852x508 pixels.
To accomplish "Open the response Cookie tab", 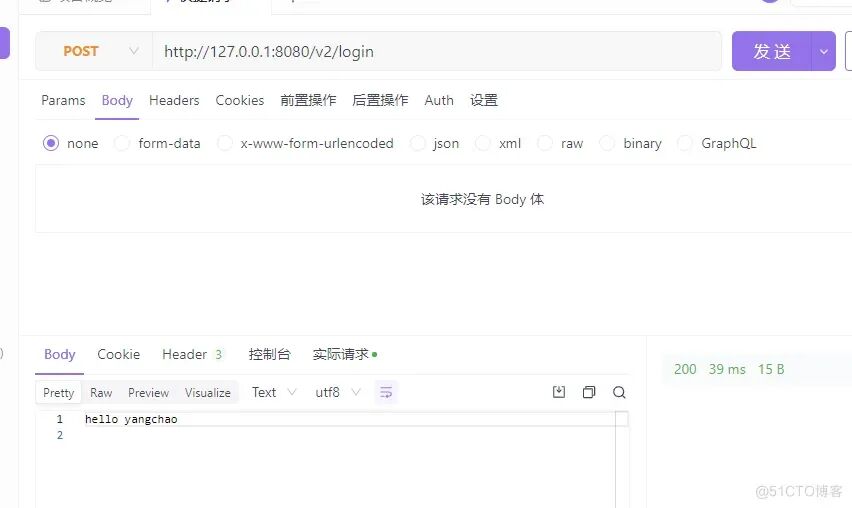I will click(118, 355).
